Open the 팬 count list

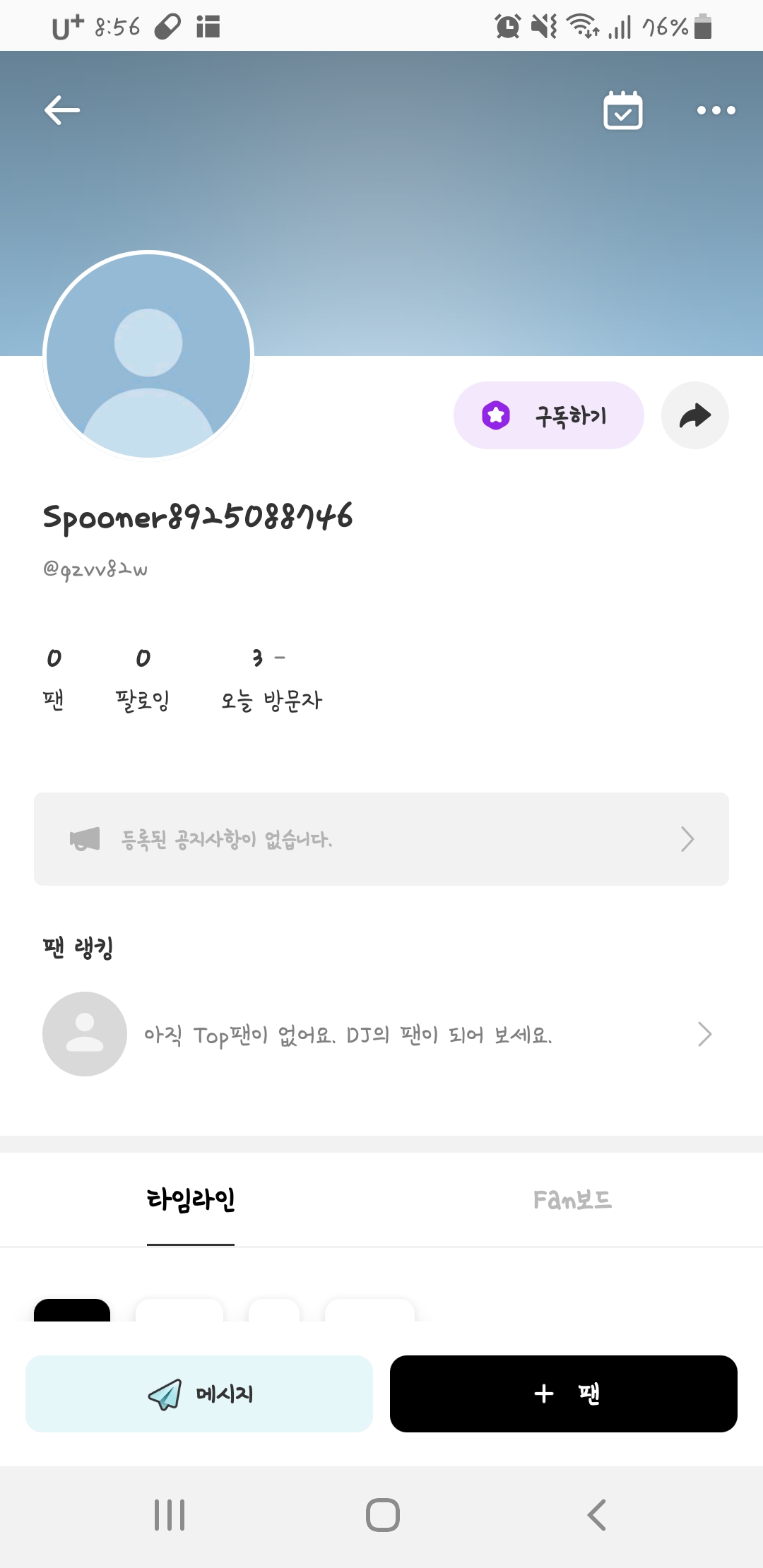tap(54, 678)
